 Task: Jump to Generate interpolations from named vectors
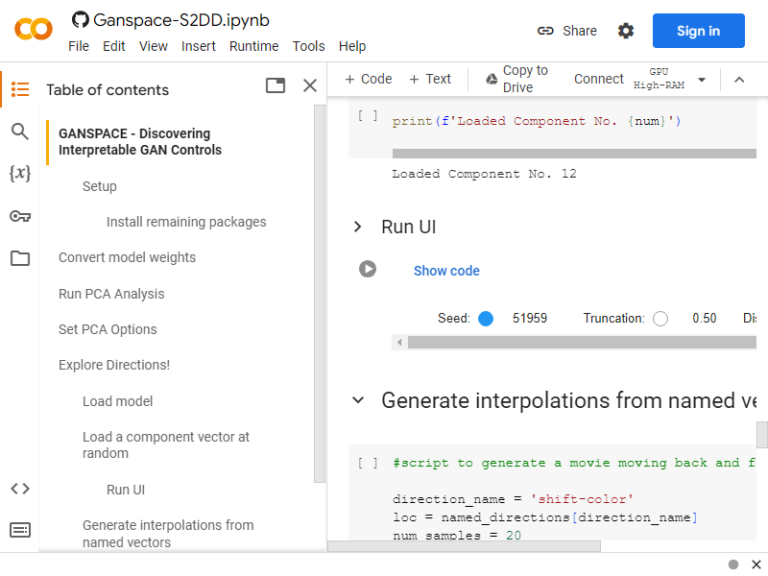click(x=168, y=533)
